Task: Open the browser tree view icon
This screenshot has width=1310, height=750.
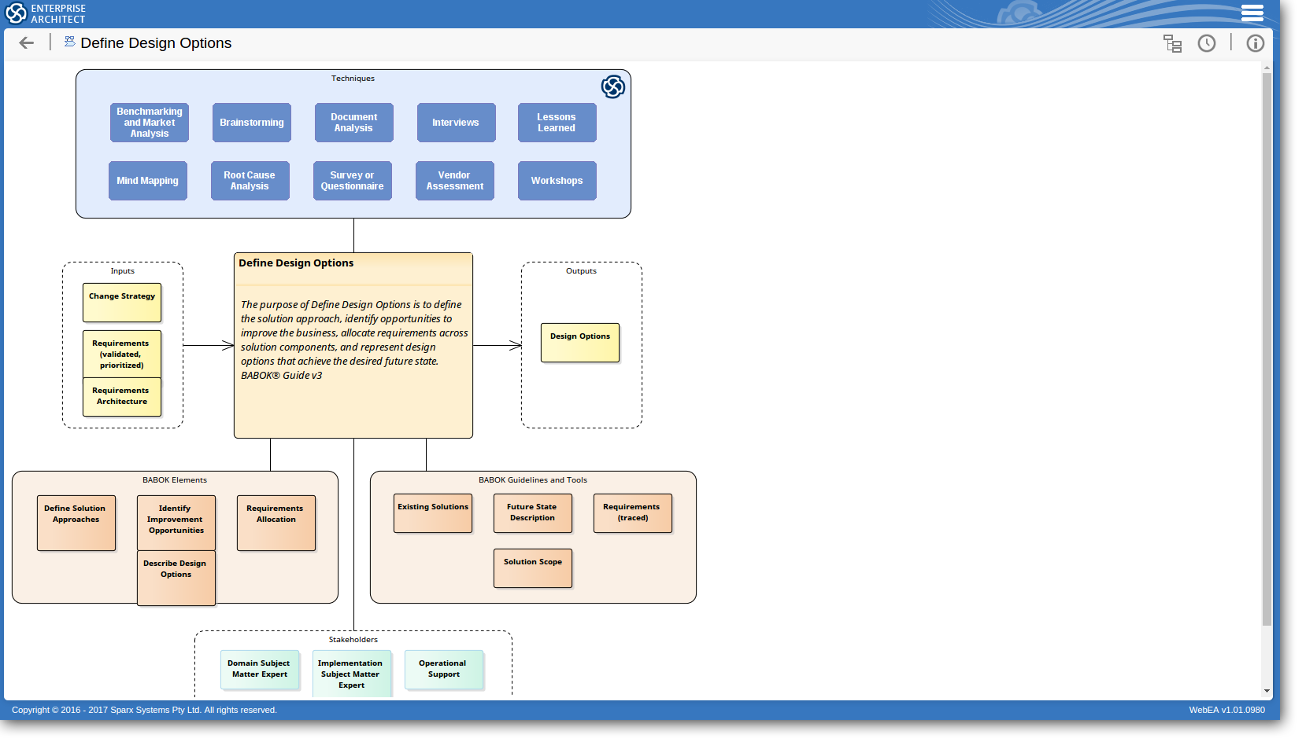Action: (x=1172, y=43)
